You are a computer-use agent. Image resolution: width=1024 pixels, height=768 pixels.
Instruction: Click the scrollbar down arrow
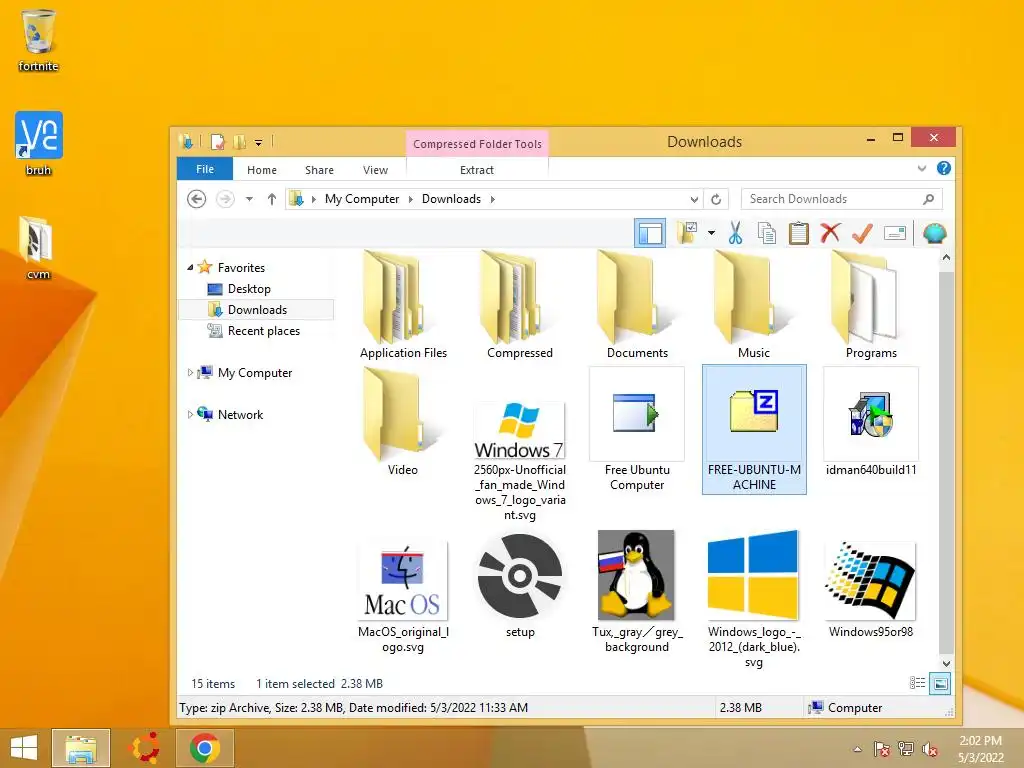click(946, 664)
